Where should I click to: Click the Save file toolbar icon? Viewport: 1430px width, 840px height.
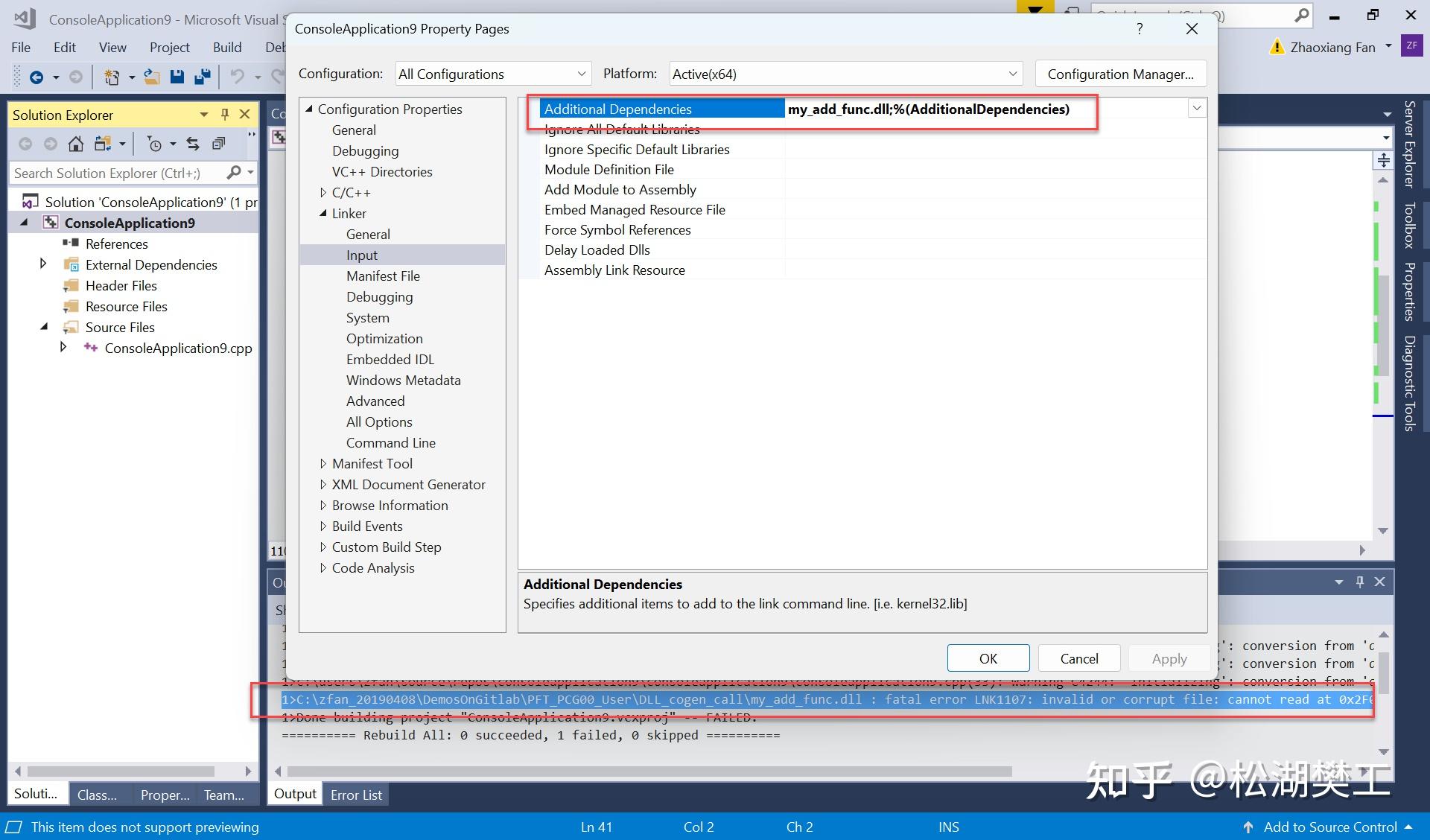(x=177, y=77)
